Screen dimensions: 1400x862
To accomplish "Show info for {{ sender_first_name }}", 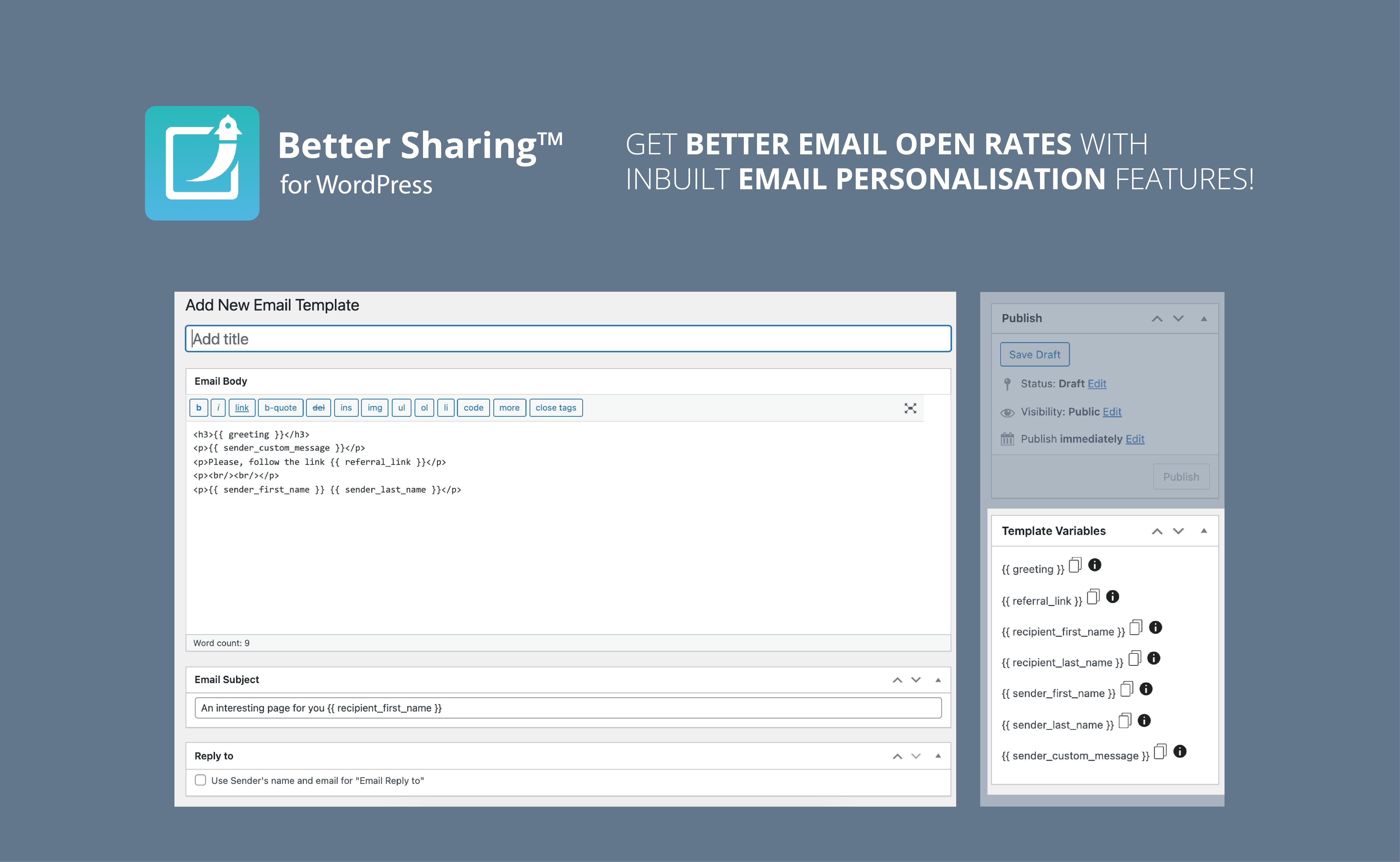I will [x=1146, y=689].
